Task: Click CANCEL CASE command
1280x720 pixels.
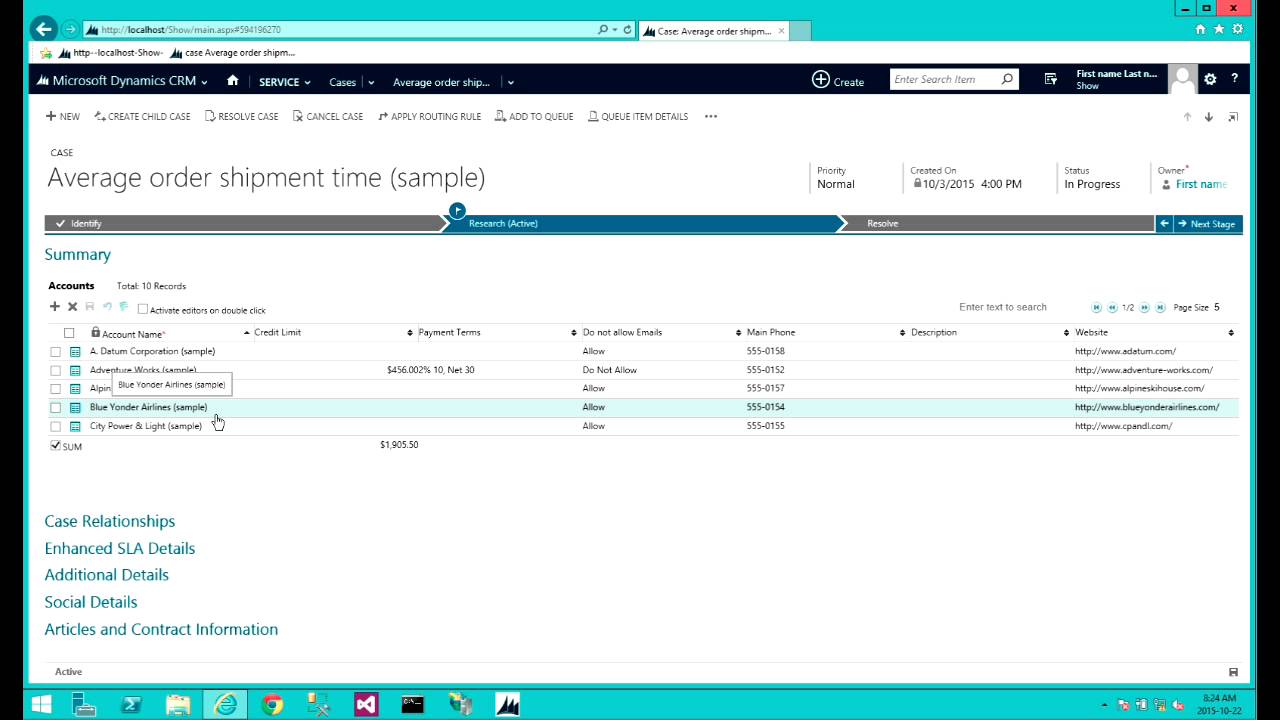Action: coord(328,117)
